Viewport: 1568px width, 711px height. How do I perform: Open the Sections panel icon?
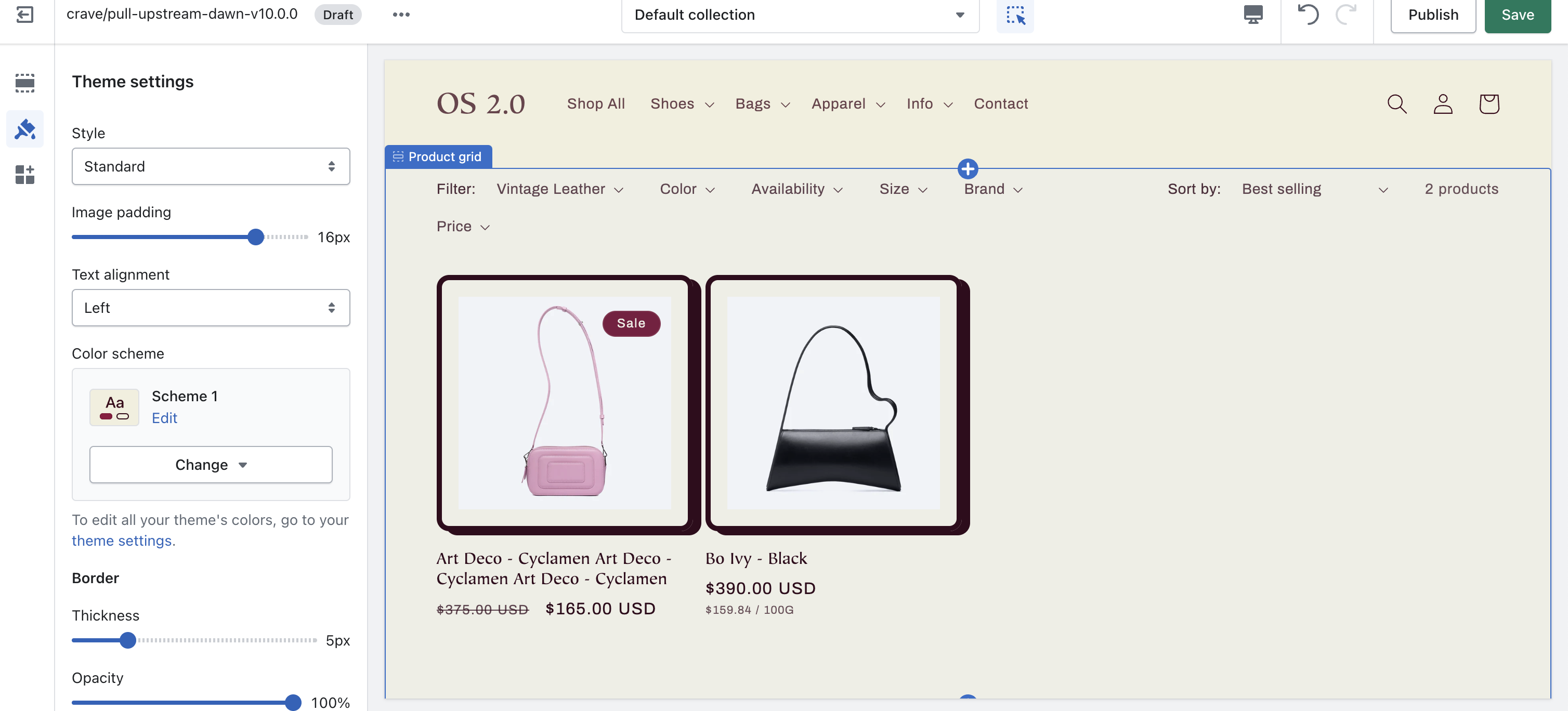(x=24, y=83)
